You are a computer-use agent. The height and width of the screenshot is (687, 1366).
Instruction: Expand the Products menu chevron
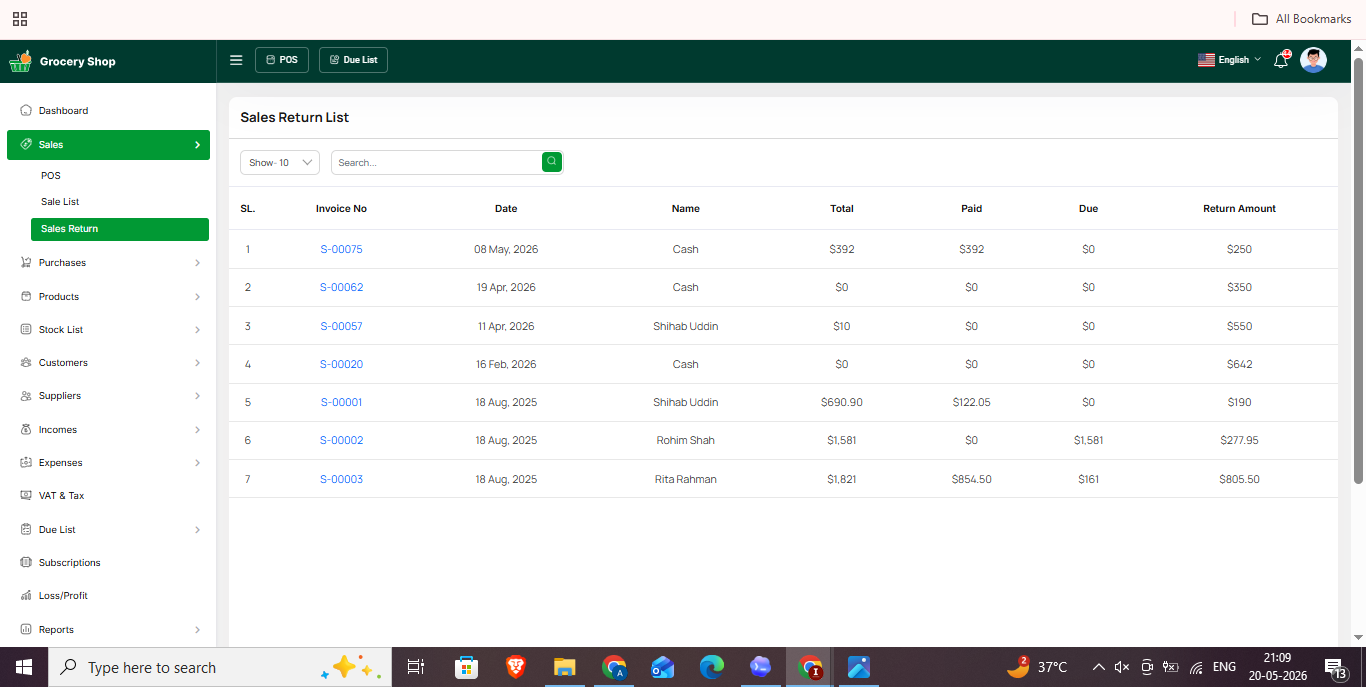point(197,297)
